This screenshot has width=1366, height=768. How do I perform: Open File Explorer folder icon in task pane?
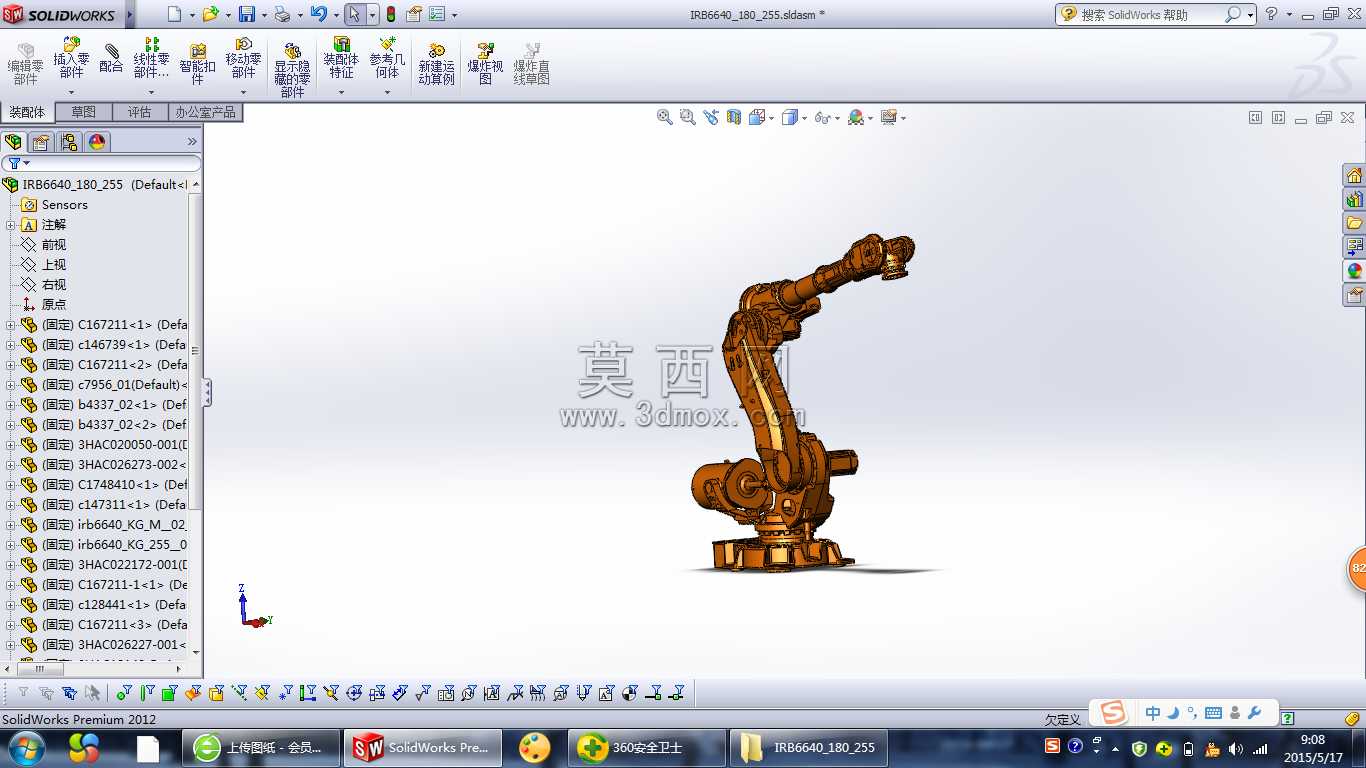[x=1354, y=223]
